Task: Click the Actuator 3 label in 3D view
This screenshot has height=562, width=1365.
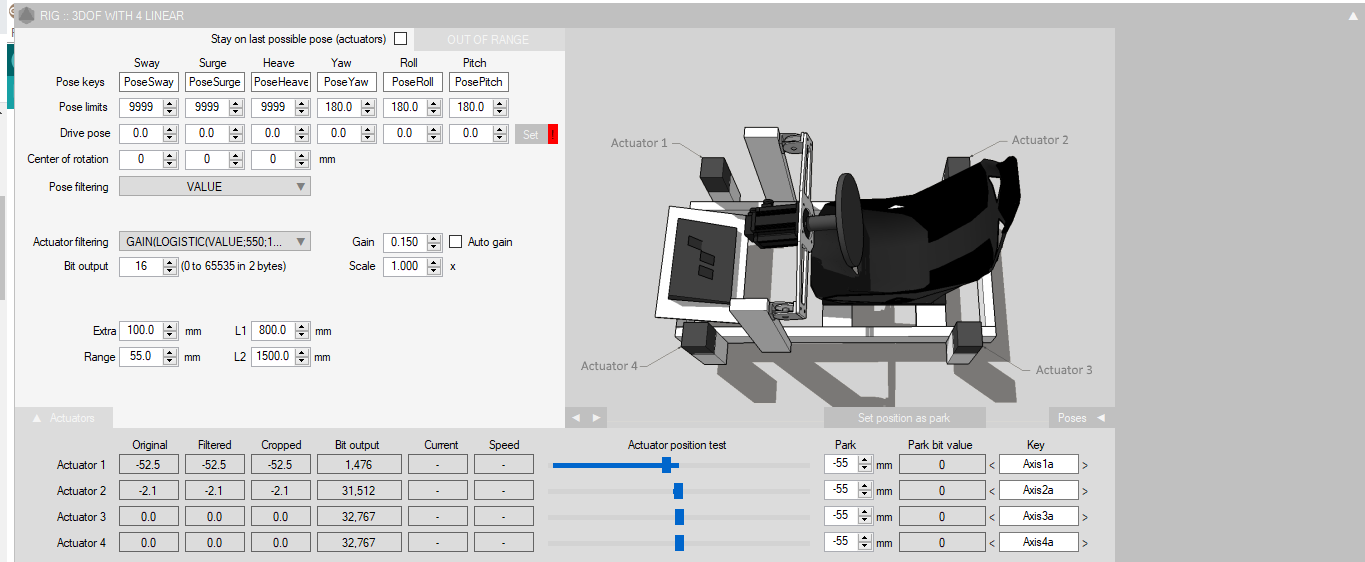Action: 1064,370
